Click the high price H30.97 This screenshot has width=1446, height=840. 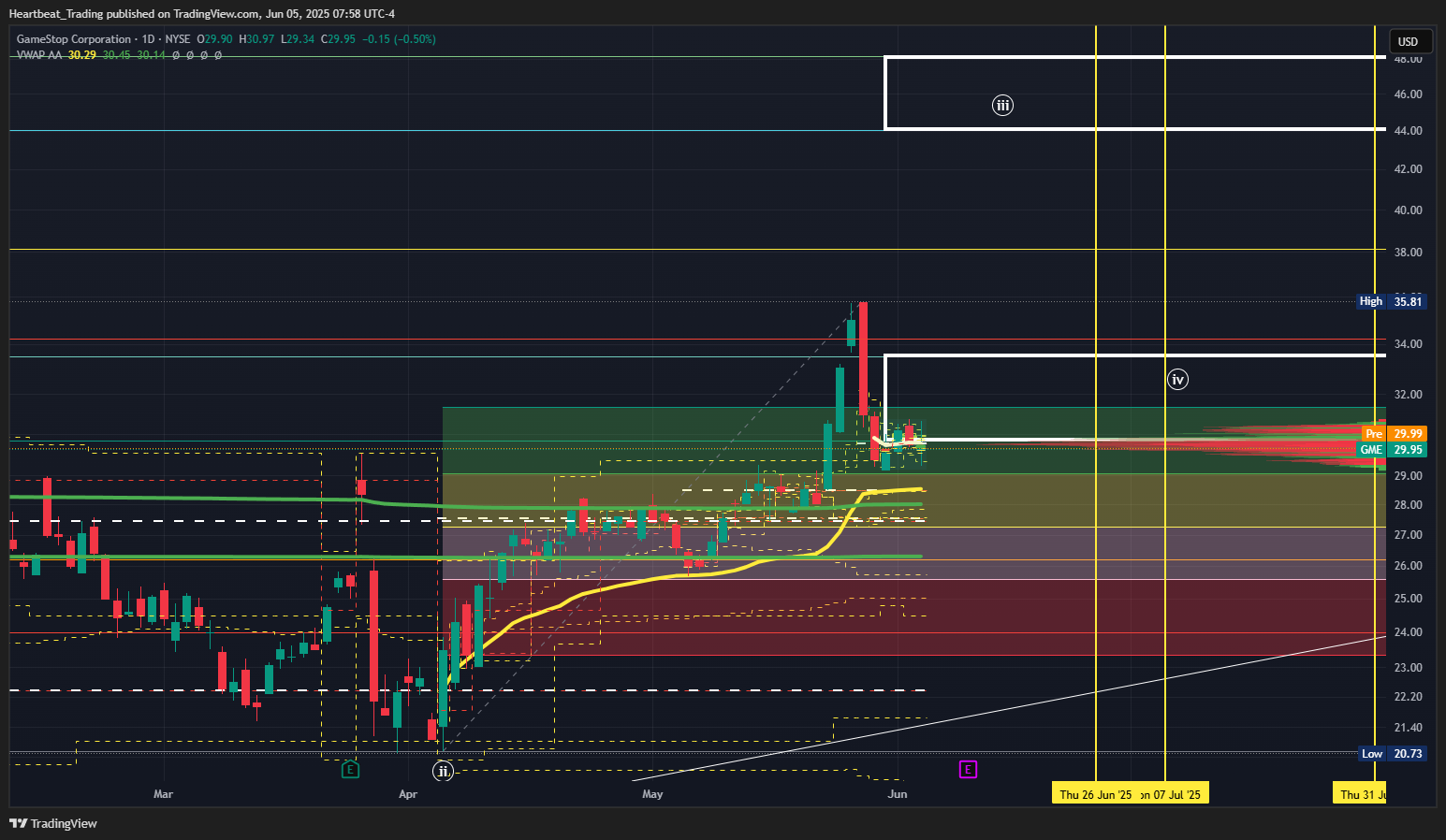[x=257, y=39]
